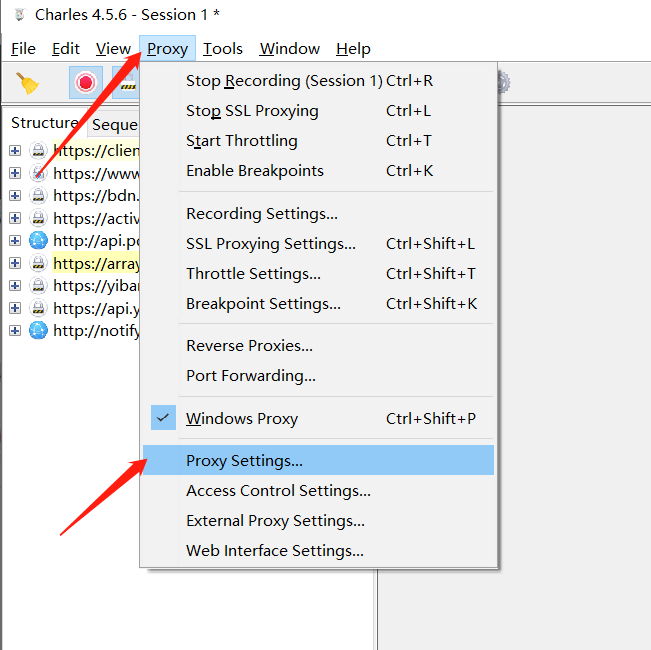The height and width of the screenshot is (650, 651).
Task: Select the https://array host row
Action: pyautogui.click(x=96, y=263)
